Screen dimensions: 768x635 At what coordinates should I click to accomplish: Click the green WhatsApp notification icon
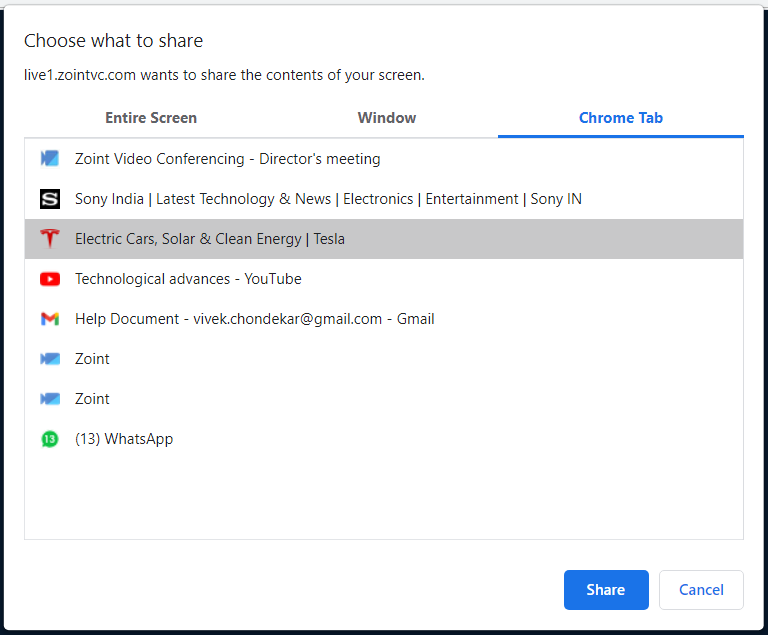[50, 439]
